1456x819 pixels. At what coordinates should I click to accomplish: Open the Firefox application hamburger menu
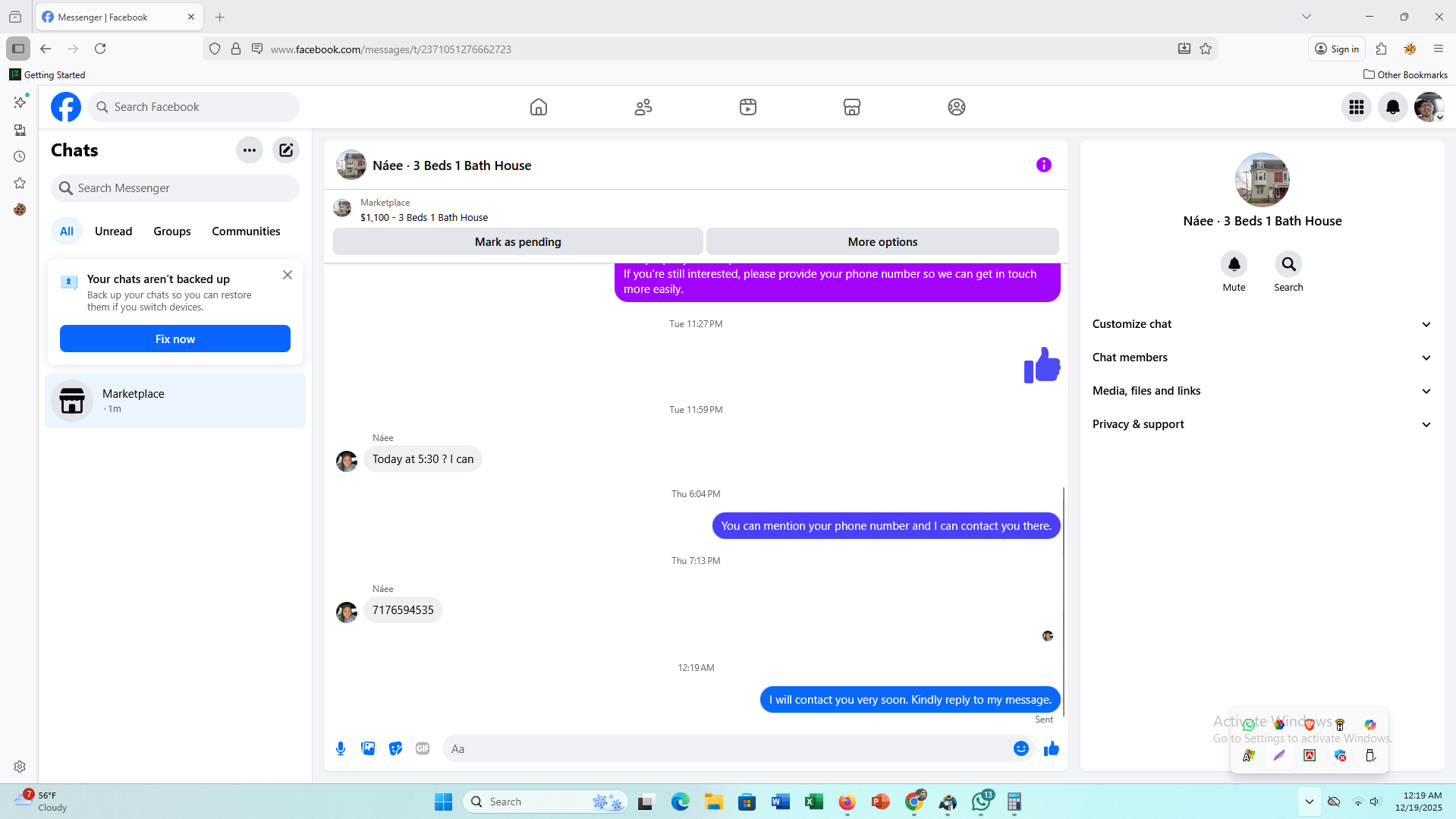click(1439, 49)
